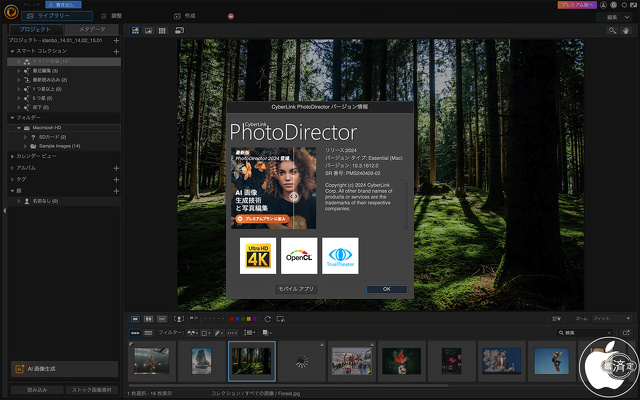
Task: Click the face tagging icon
Action: pos(179,319)
